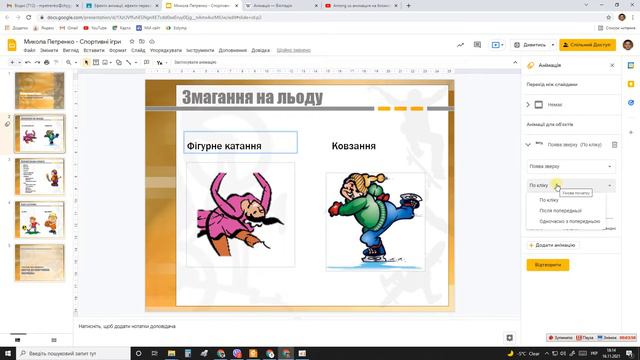Open the Формат menu
Viewport: 640px width, 360px height.
pyautogui.click(x=118, y=51)
